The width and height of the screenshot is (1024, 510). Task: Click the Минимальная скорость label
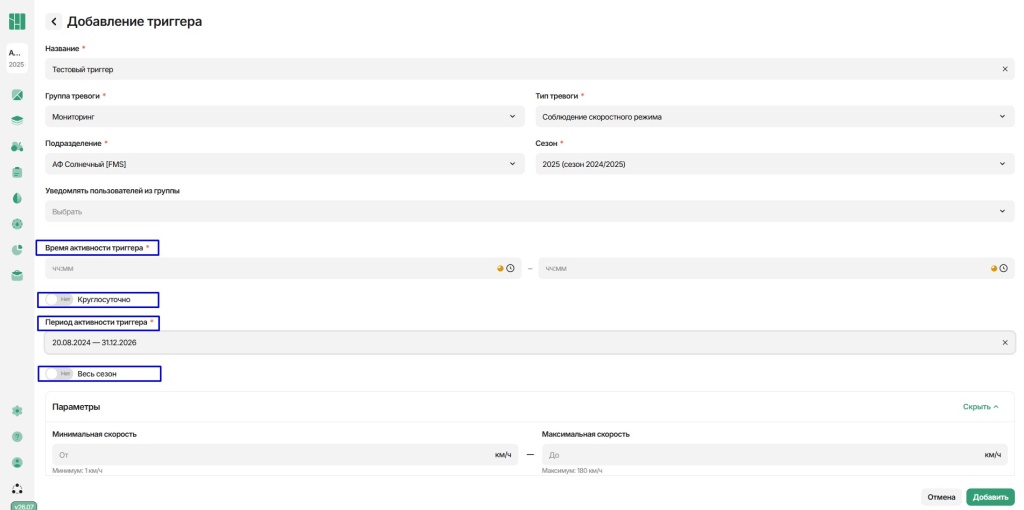(x=95, y=434)
